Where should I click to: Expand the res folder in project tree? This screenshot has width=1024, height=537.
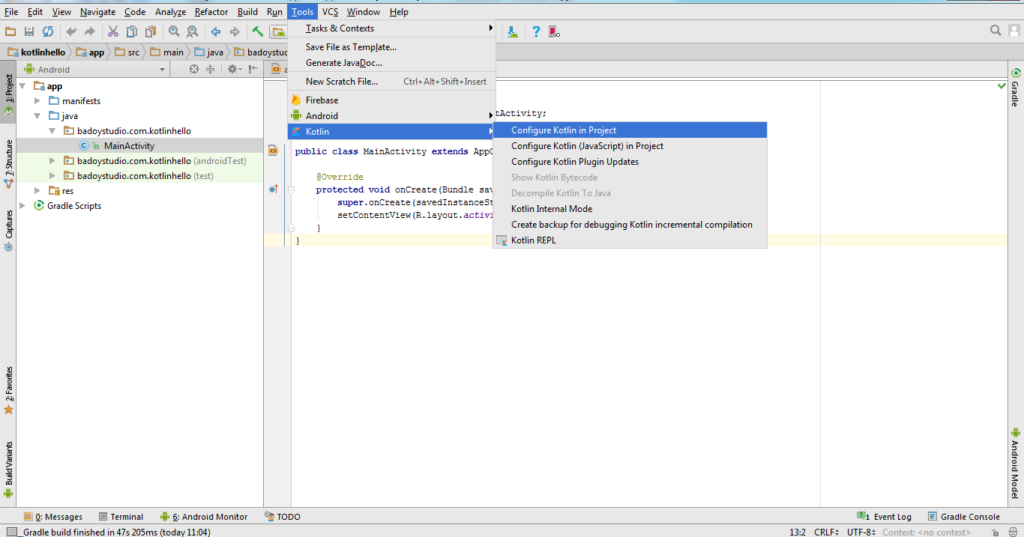(x=38, y=191)
